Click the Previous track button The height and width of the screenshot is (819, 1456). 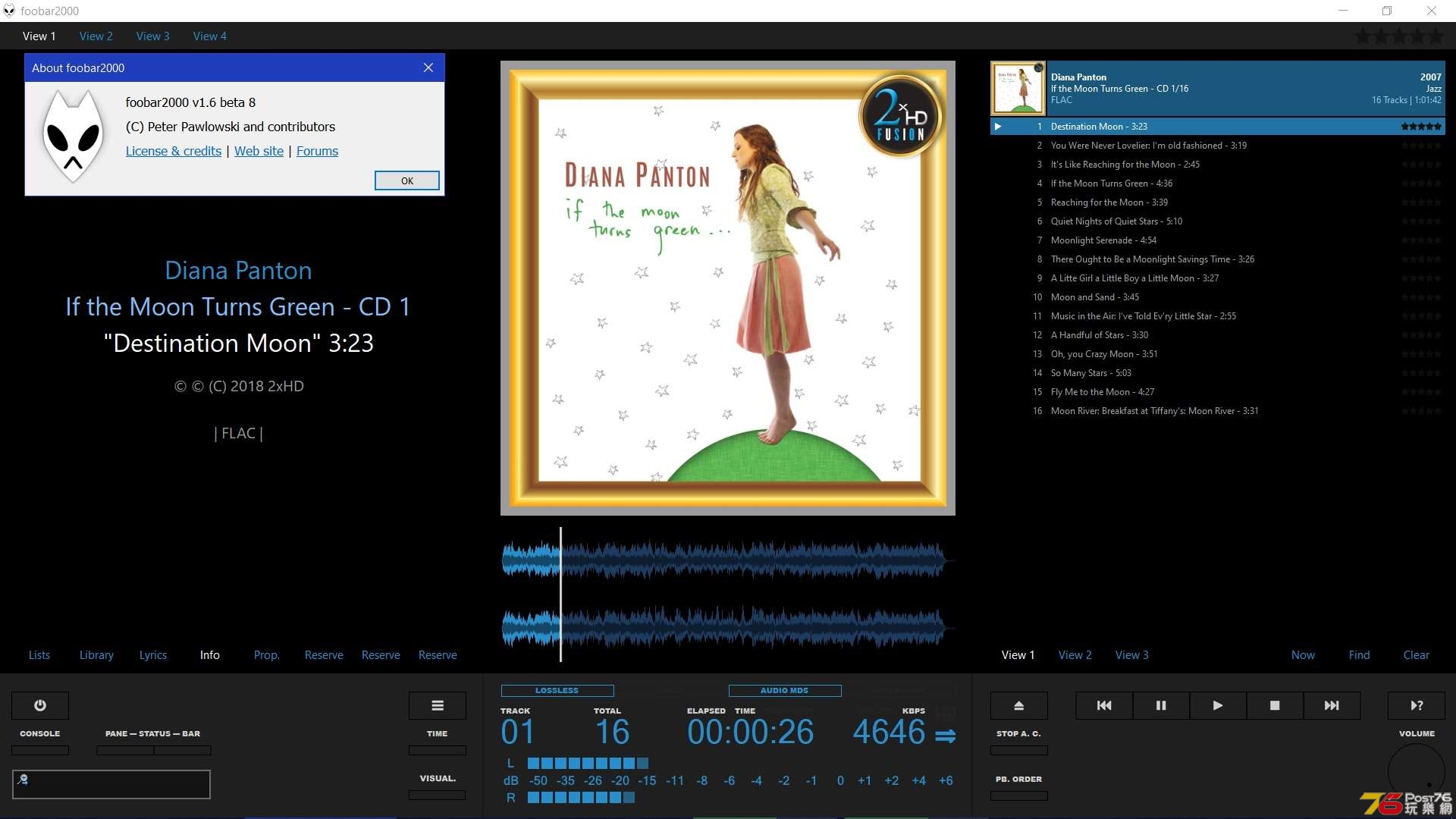pos(1103,705)
